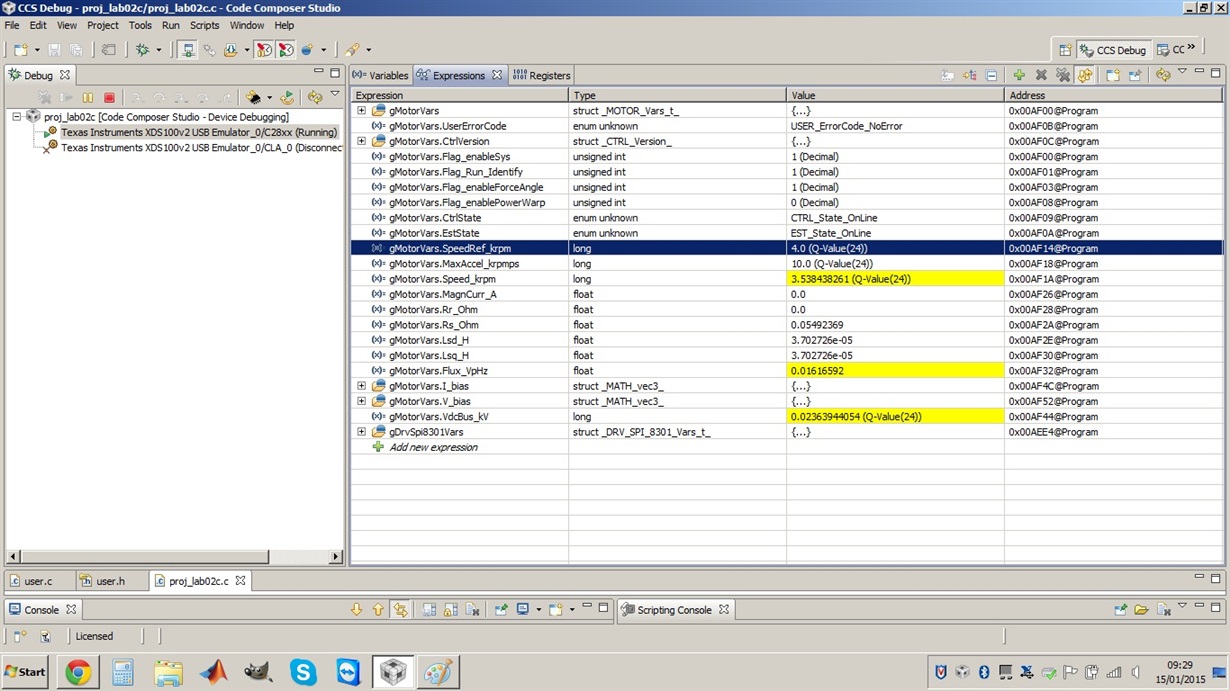This screenshot has width=1230, height=691.
Task: Expand the gMotorVars.I_bias row
Action: pyautogui.click(x=361, y=386)
